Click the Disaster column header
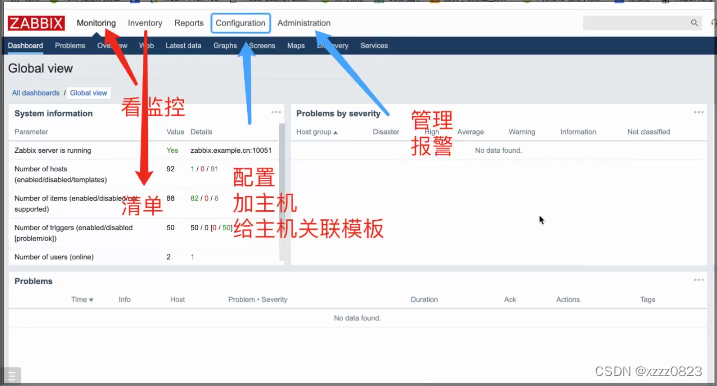 click(385, 132)
